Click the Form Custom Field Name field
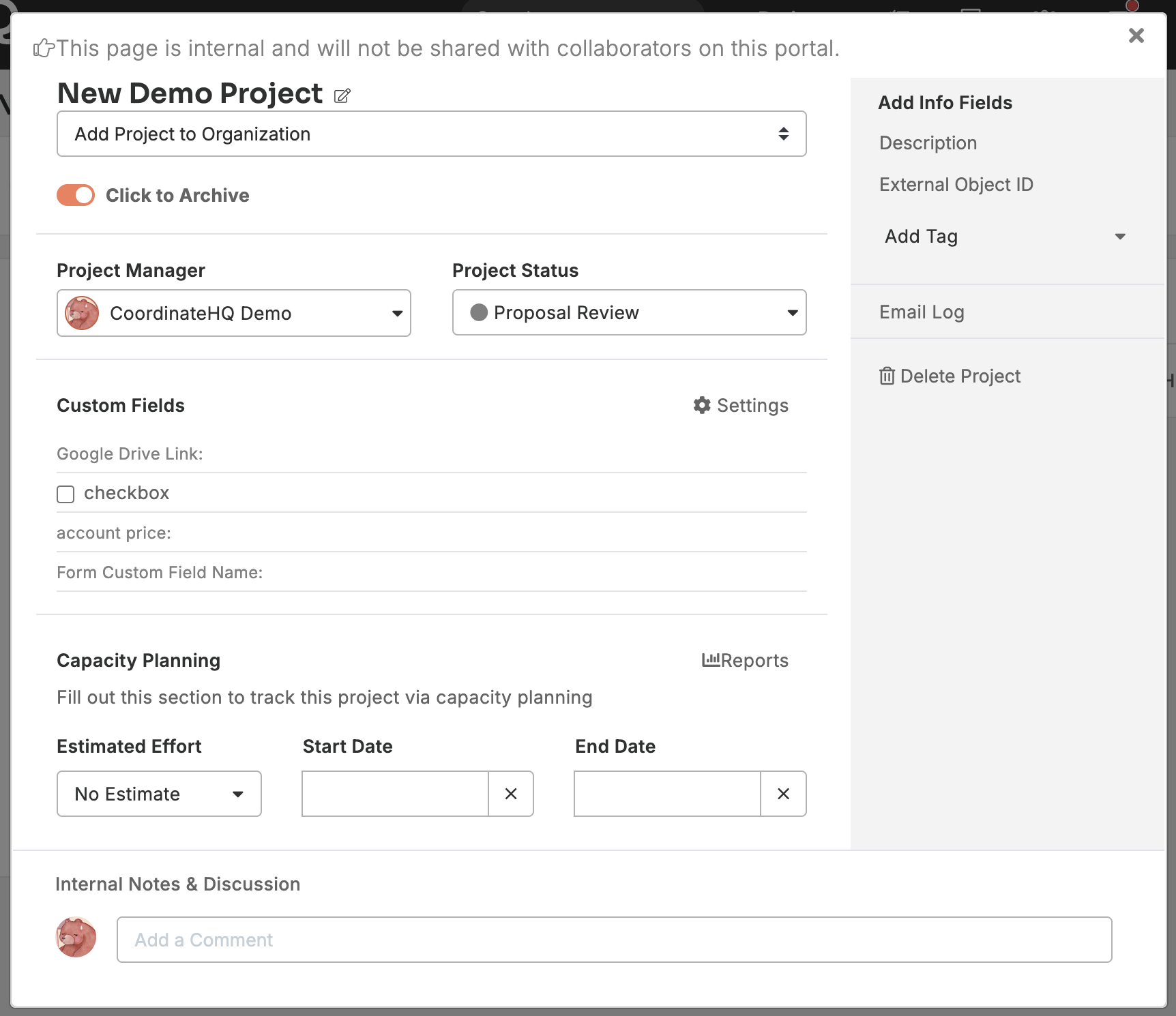 (x=432, y=572)
